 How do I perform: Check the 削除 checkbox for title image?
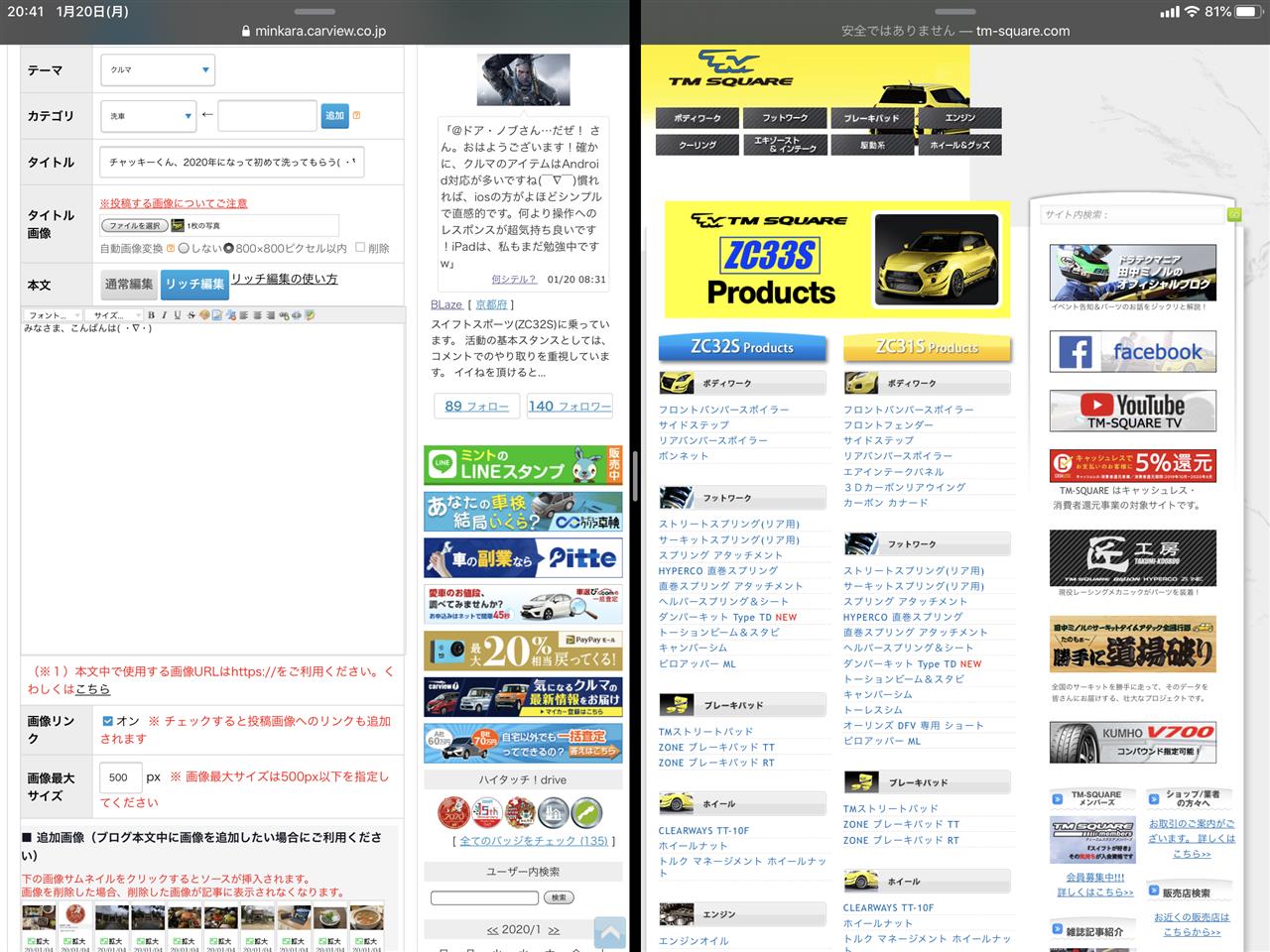click(x=360, y=248)
